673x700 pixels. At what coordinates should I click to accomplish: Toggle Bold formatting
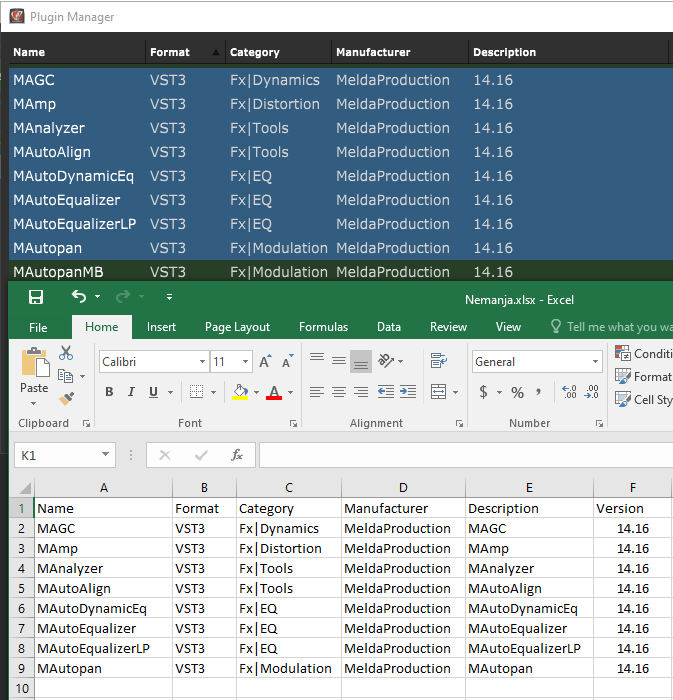click(109, 392)
